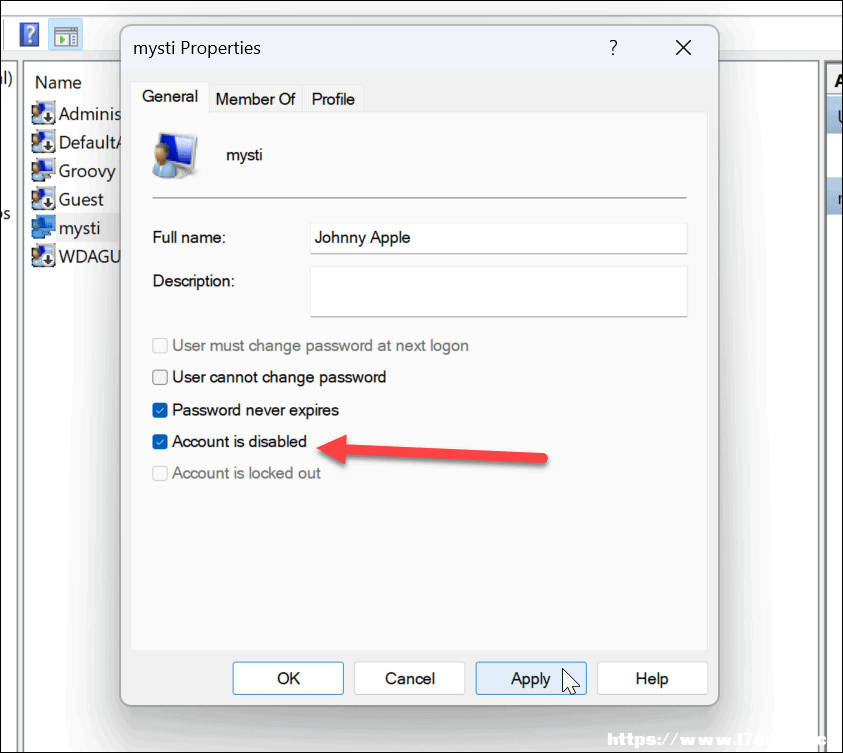Select the Groovy user icon

[x=43, y=170]
